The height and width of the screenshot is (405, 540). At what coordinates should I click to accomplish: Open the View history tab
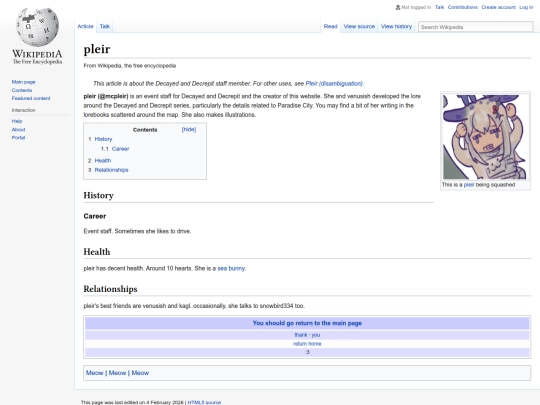[396, 27]
